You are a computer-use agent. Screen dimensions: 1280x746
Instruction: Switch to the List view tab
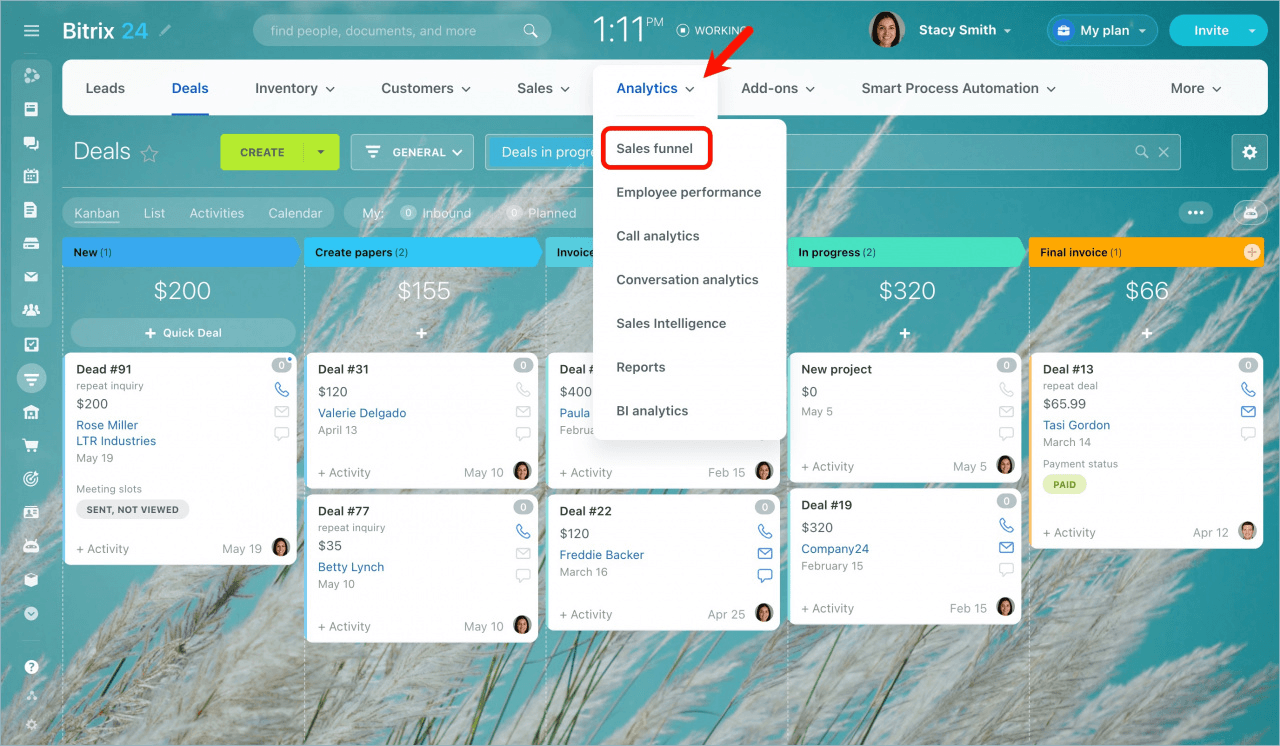[x=154, y=213]
